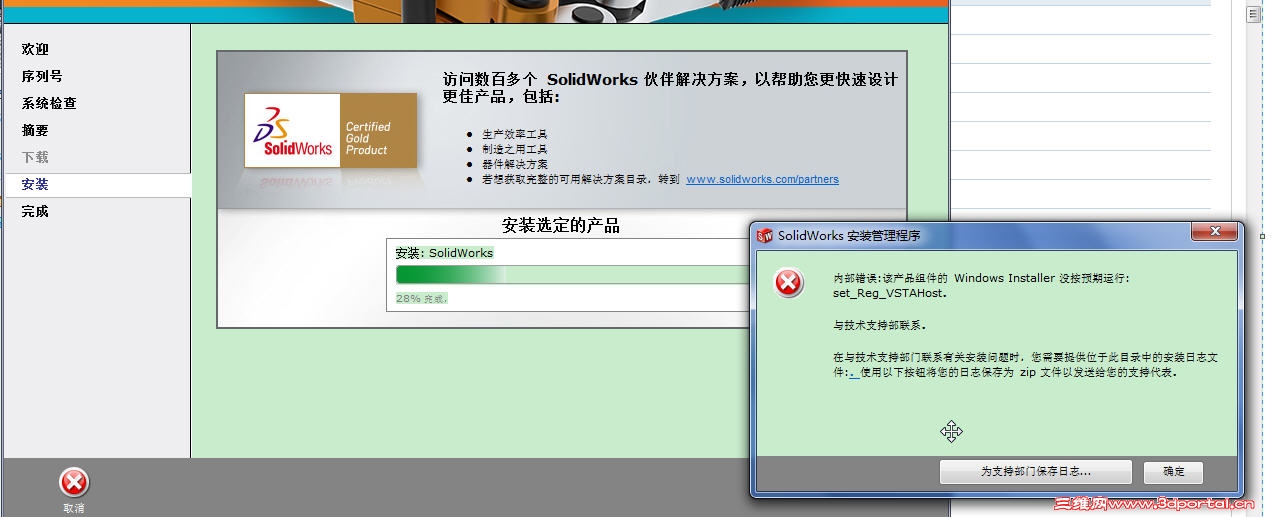Click the SolidWorks Certified Gold Product logo

(x=331, y=130)
